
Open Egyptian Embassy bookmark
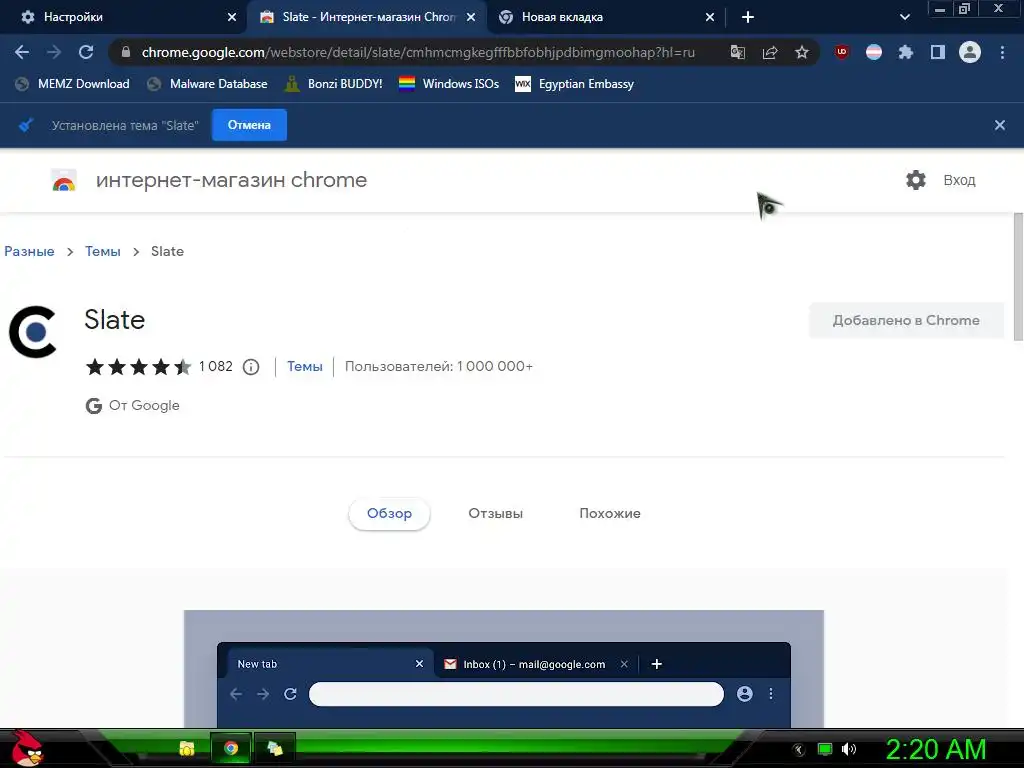(575, 84)
